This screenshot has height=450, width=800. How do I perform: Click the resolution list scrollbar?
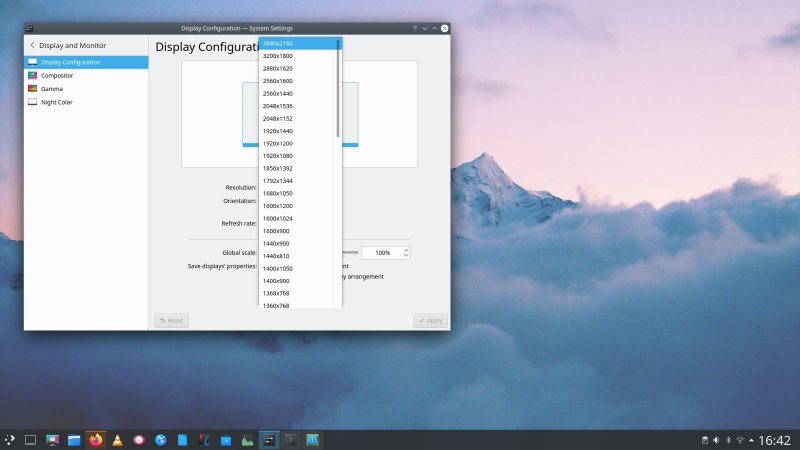coord(338,90)
